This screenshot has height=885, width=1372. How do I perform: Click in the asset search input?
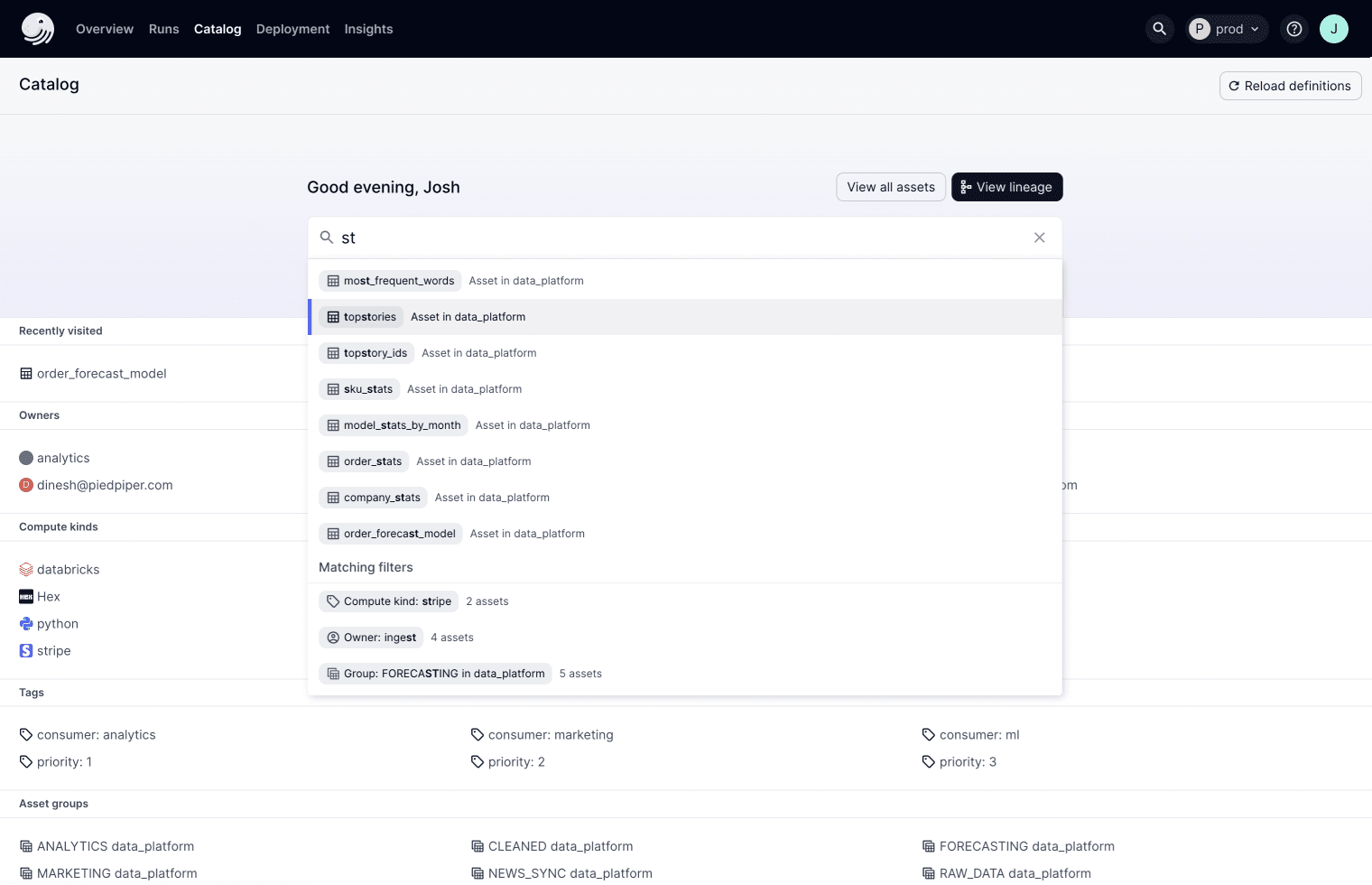[677, 238]
